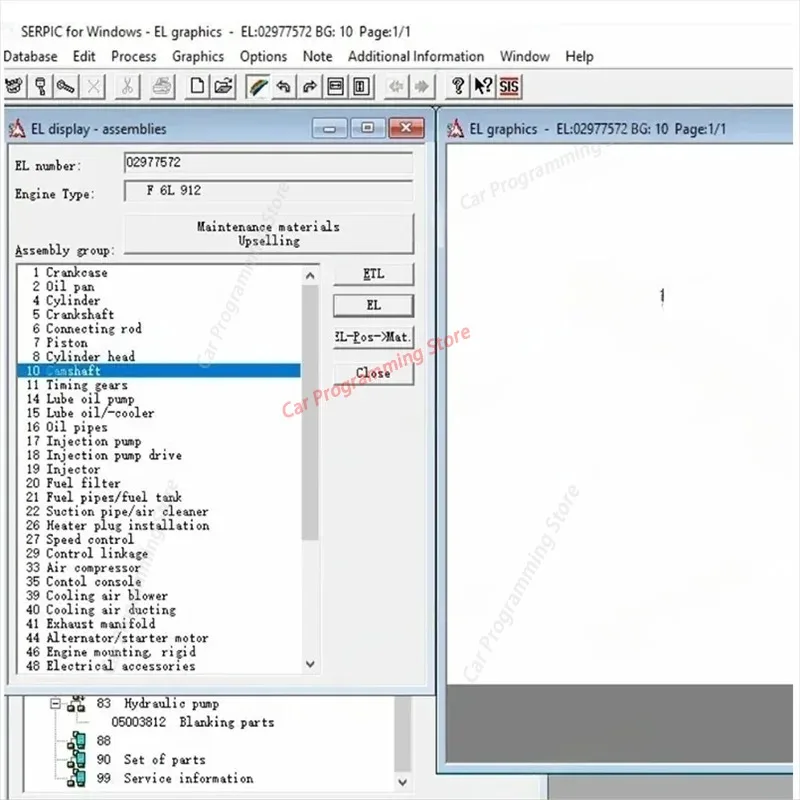This screenshot has height=800, width=800.
Task: Select '05003812 Blanking parts' tree item
Action: tap(193, 722)
